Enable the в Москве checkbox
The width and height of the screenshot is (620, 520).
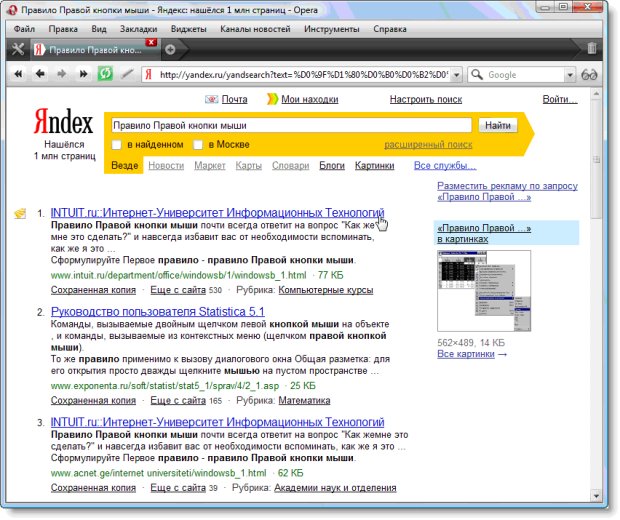click(x=198, y=145)
